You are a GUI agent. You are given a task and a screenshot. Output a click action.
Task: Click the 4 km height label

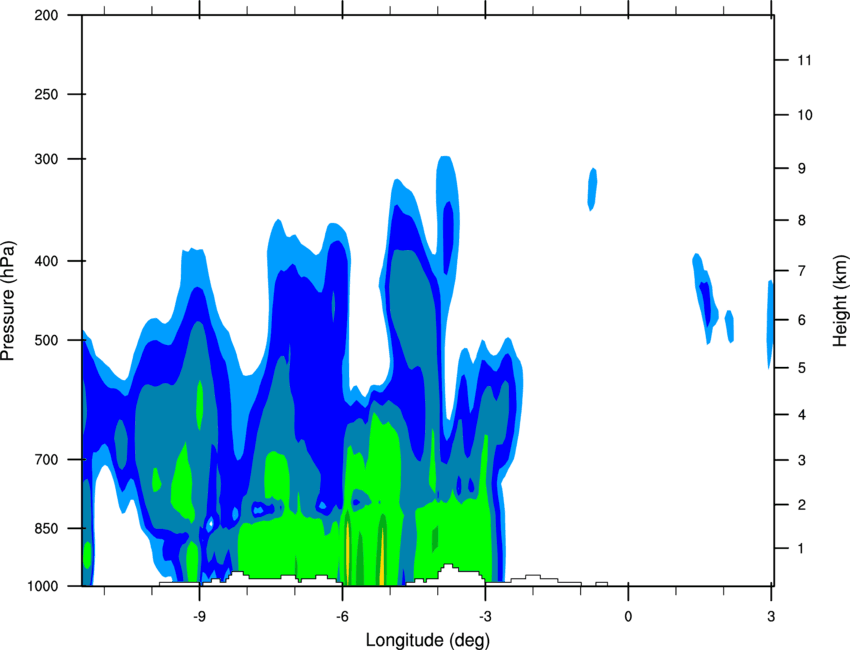tap(801, 415)
